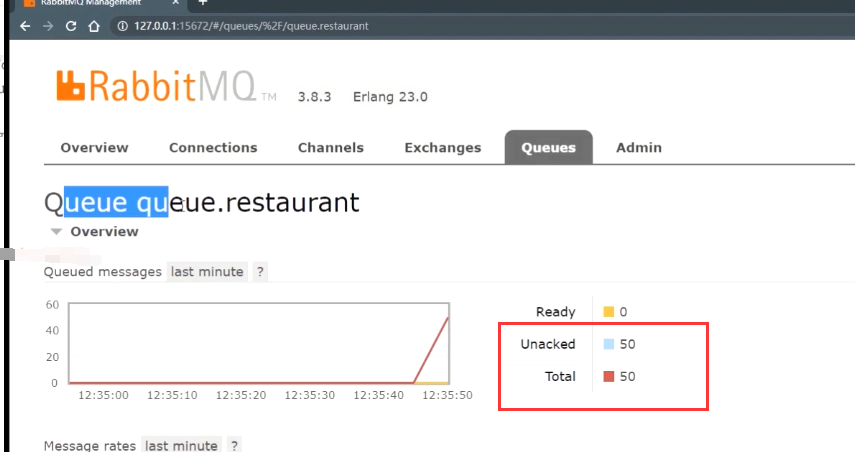
Task: Click the Ready value '0'
Action: [x=623, y=312]
